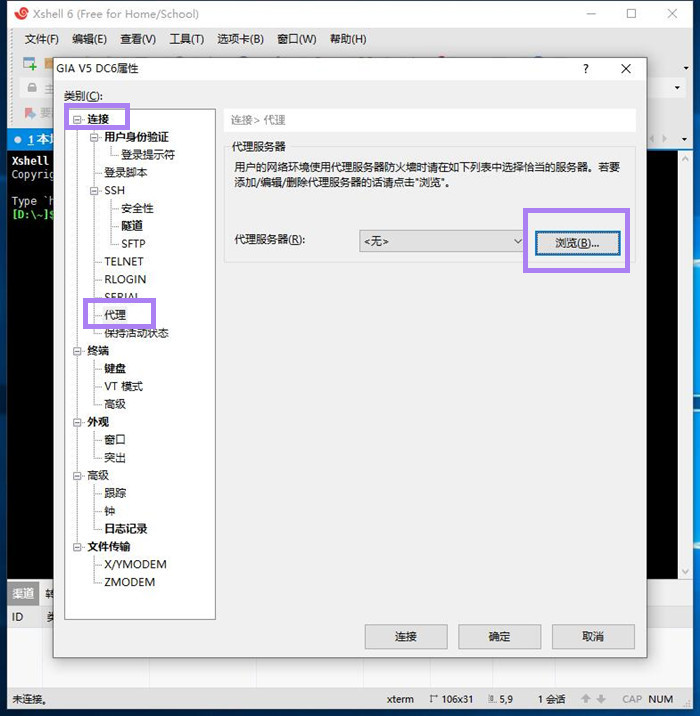Collapse the 高级 category tree node
Viewport: 700px width, 716px height.
tap(77, 476)
